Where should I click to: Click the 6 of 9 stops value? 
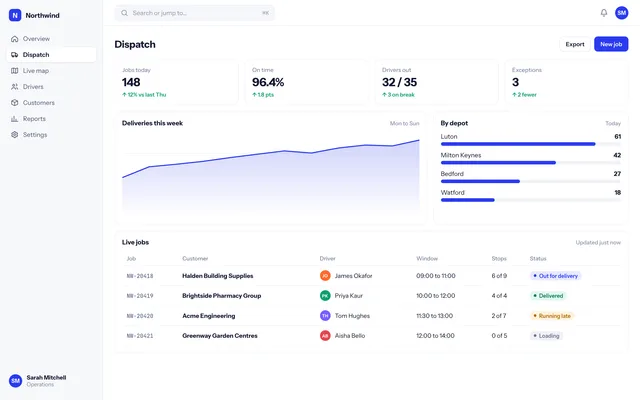click(499, 276)
